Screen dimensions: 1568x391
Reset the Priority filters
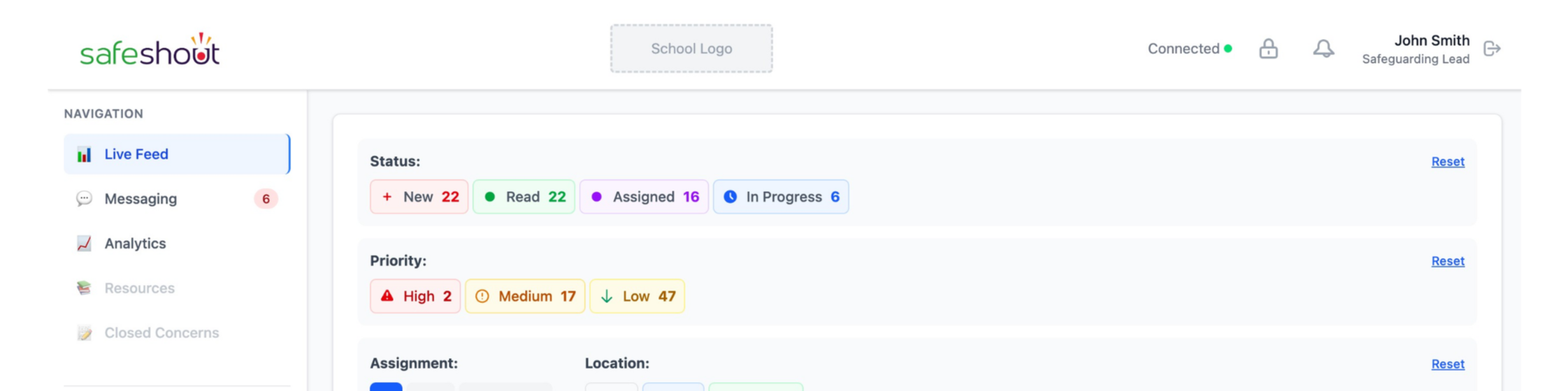point(1448,261)
